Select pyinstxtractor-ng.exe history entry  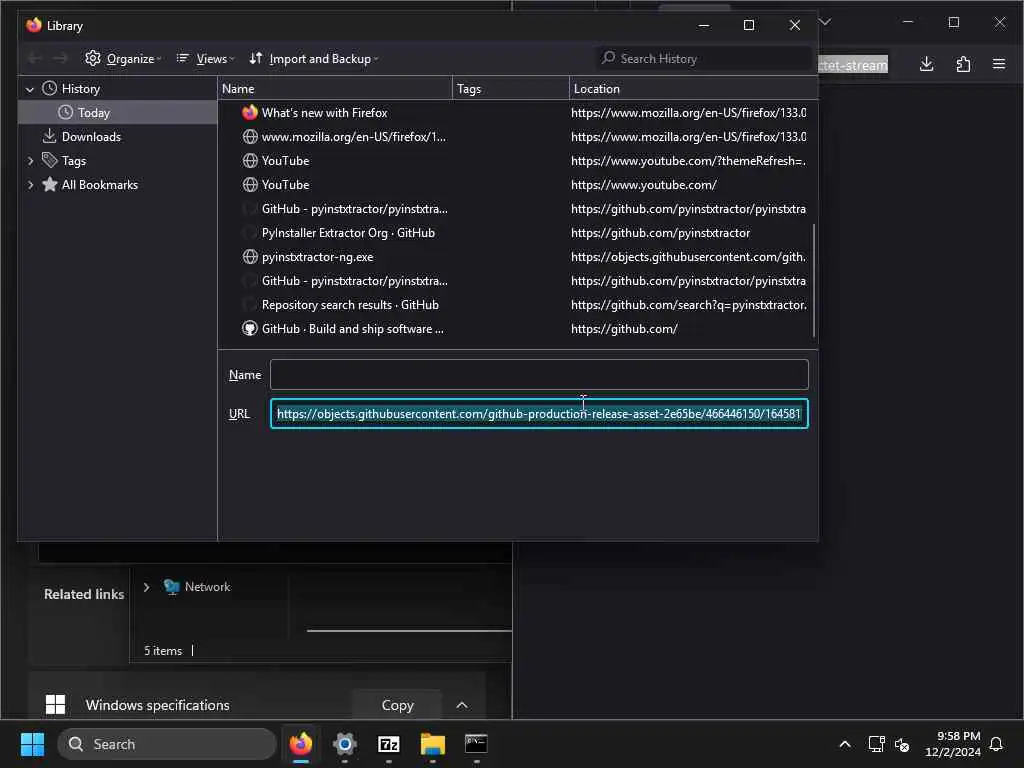pyautogui.click(x=516, y=257)
